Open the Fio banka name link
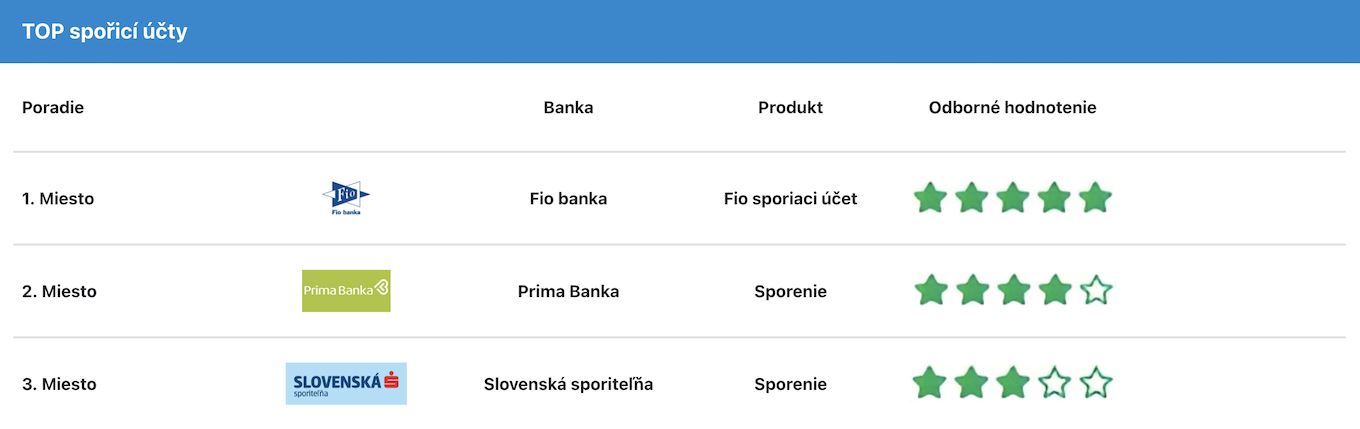The height and width of the screenshot is (429, 1360). point(568,199)
